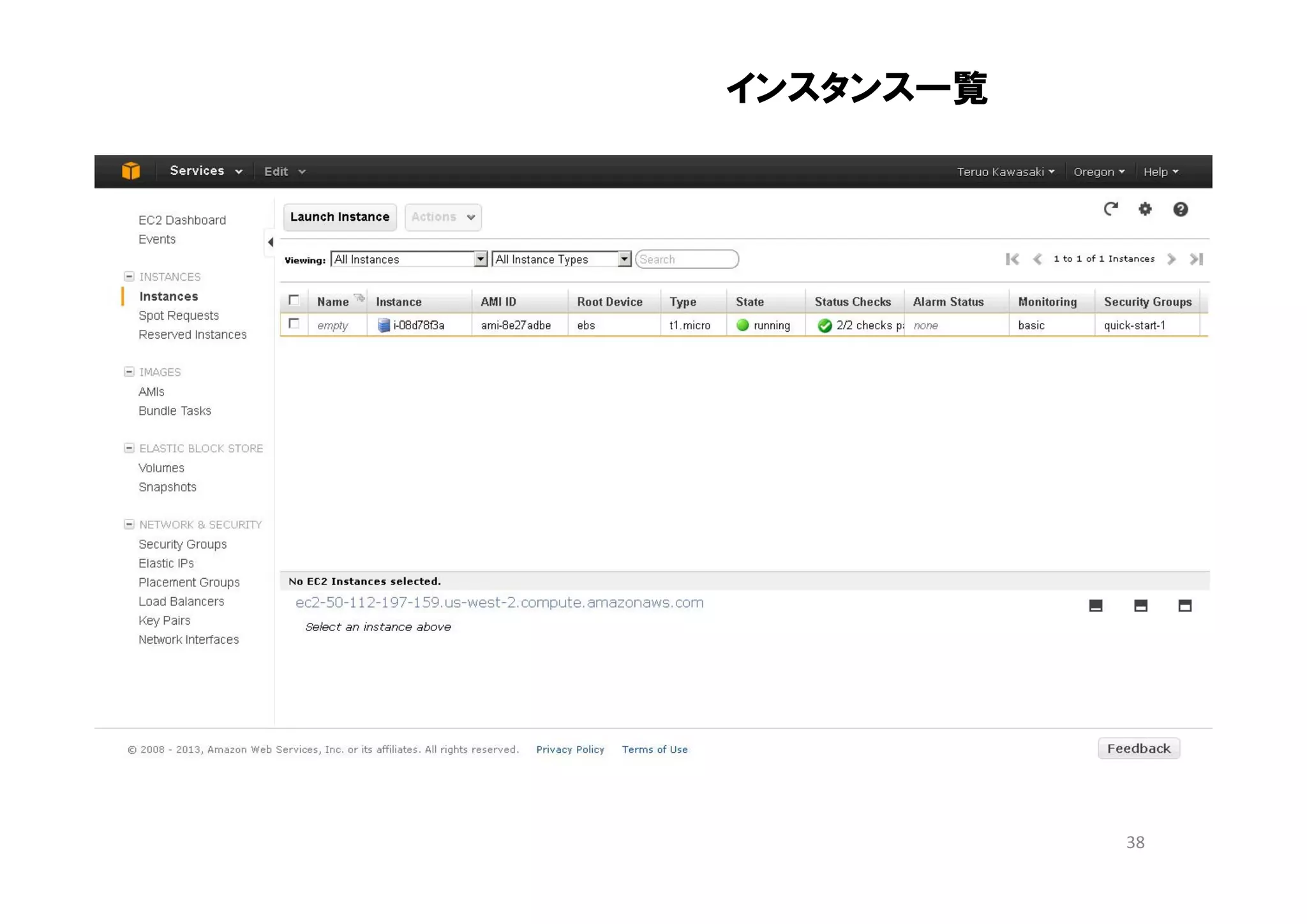The height and width of the screenshot is (924, 1307).
Task: Open Security Groups in sidebar
Action: tap(183, 544)
